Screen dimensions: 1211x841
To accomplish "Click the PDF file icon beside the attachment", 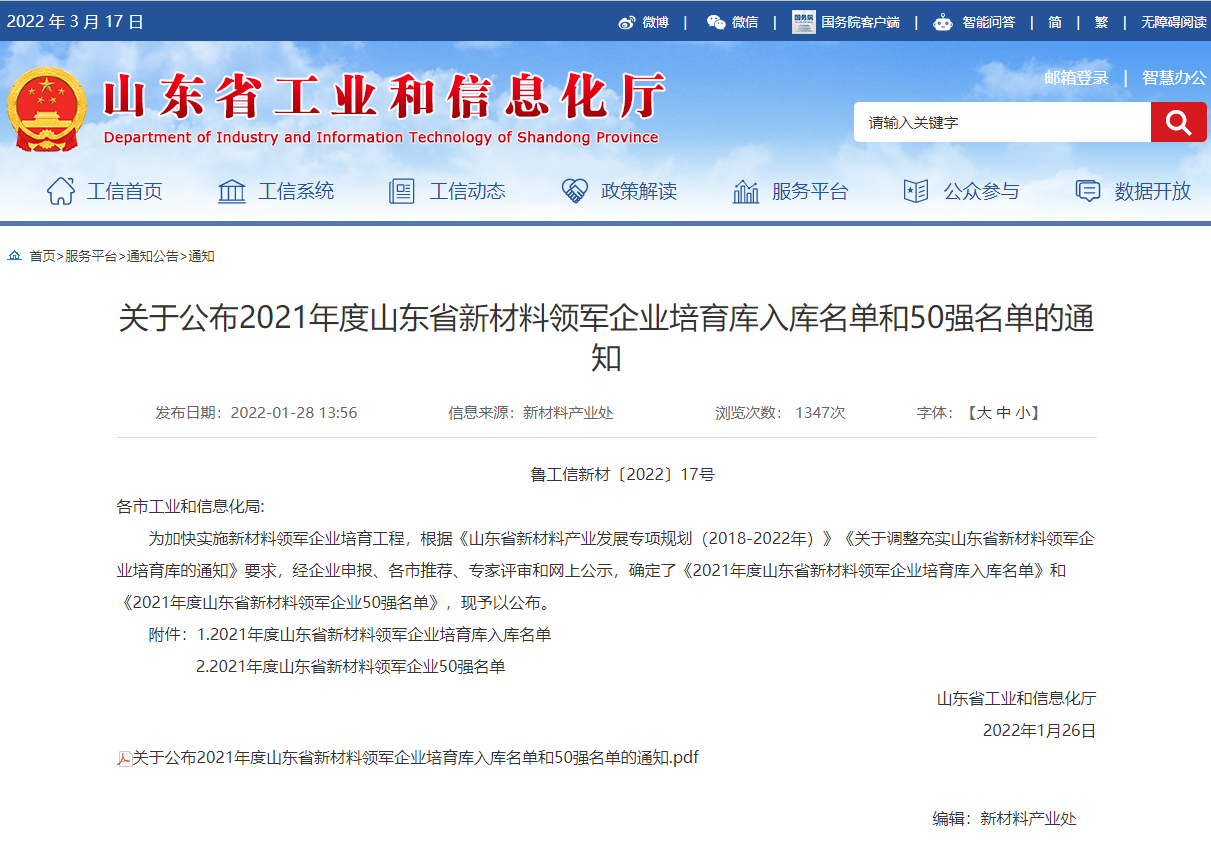I will (125, 759).
